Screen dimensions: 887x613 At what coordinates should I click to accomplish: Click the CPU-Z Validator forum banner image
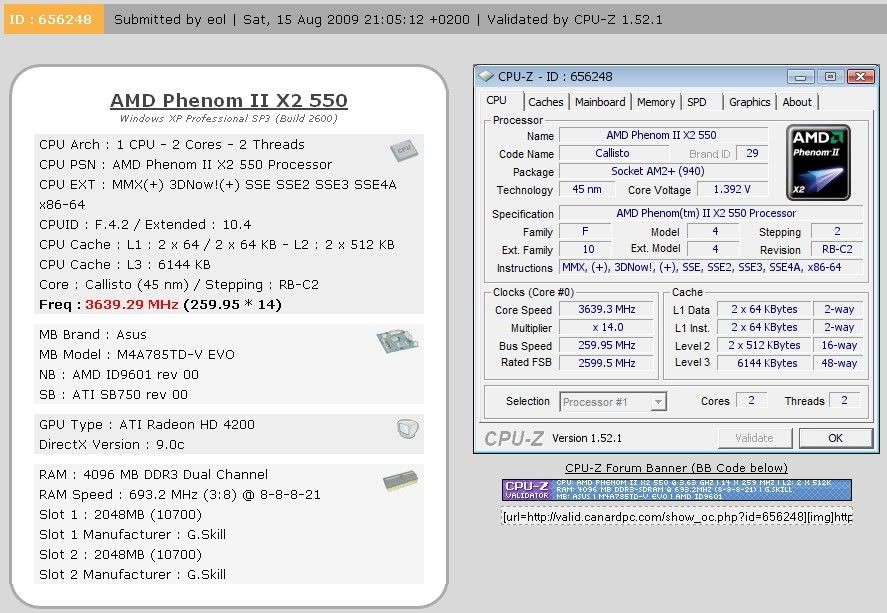(676, 492)
